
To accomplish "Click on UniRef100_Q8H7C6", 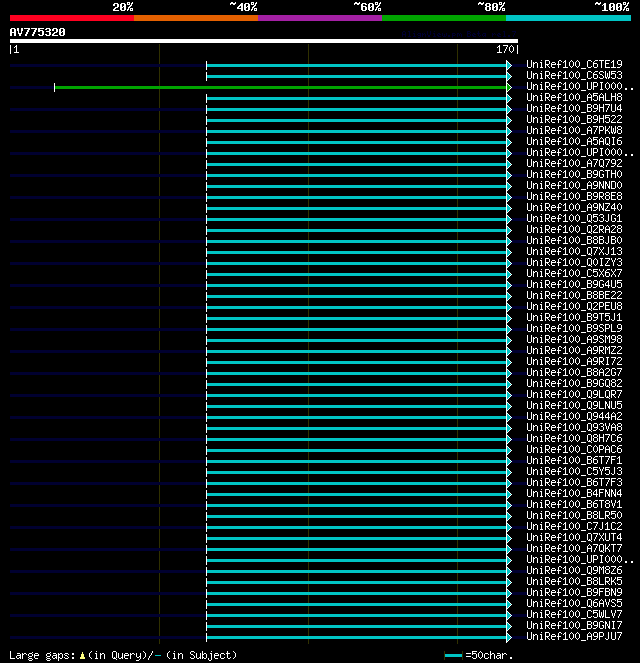I will pos(574,438).
